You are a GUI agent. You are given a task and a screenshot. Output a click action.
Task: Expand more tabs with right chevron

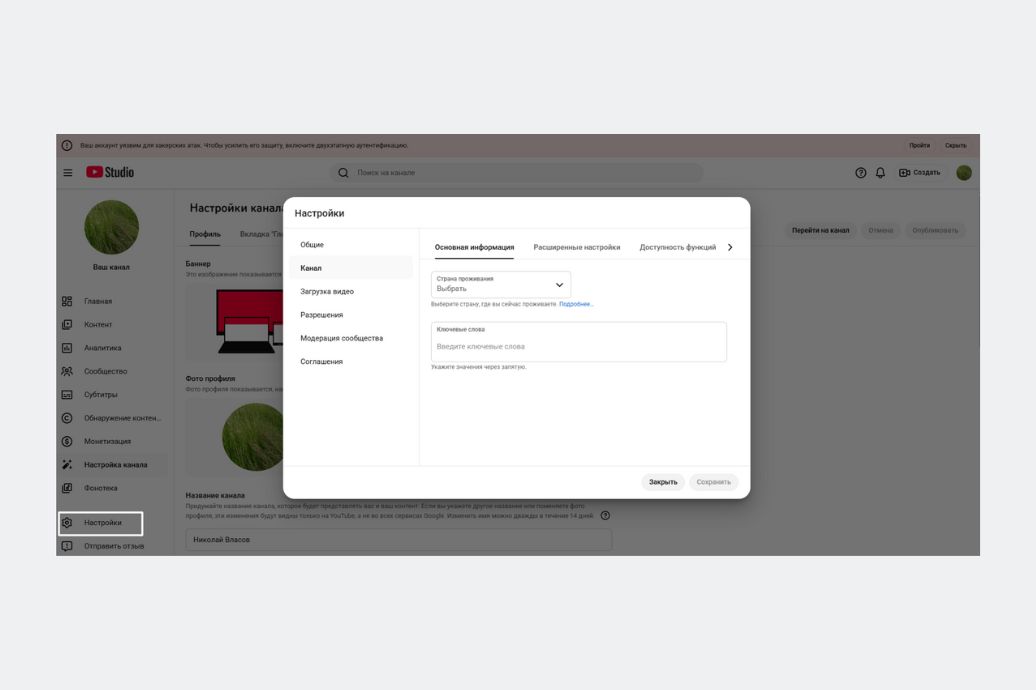pos(730,247)
